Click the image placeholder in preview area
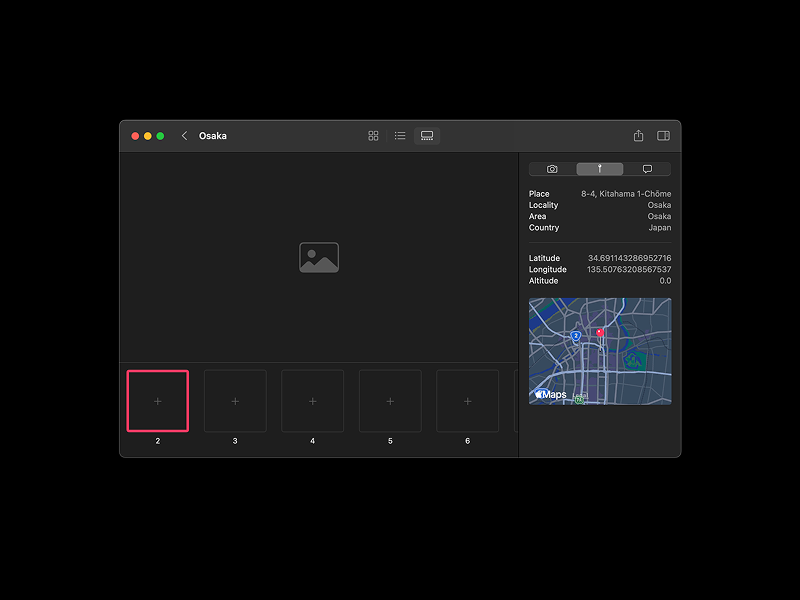 pos(319,257)
